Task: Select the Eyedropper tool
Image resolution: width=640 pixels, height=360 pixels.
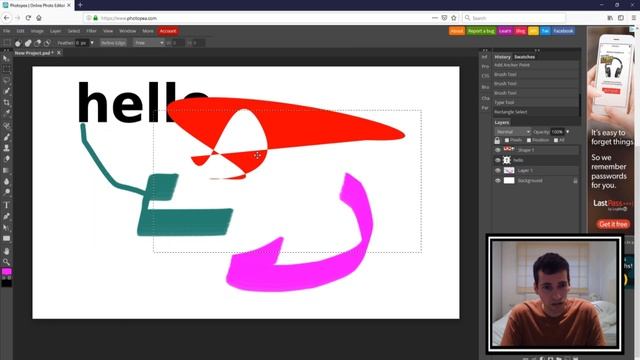Action: click(x=6, y=113)
